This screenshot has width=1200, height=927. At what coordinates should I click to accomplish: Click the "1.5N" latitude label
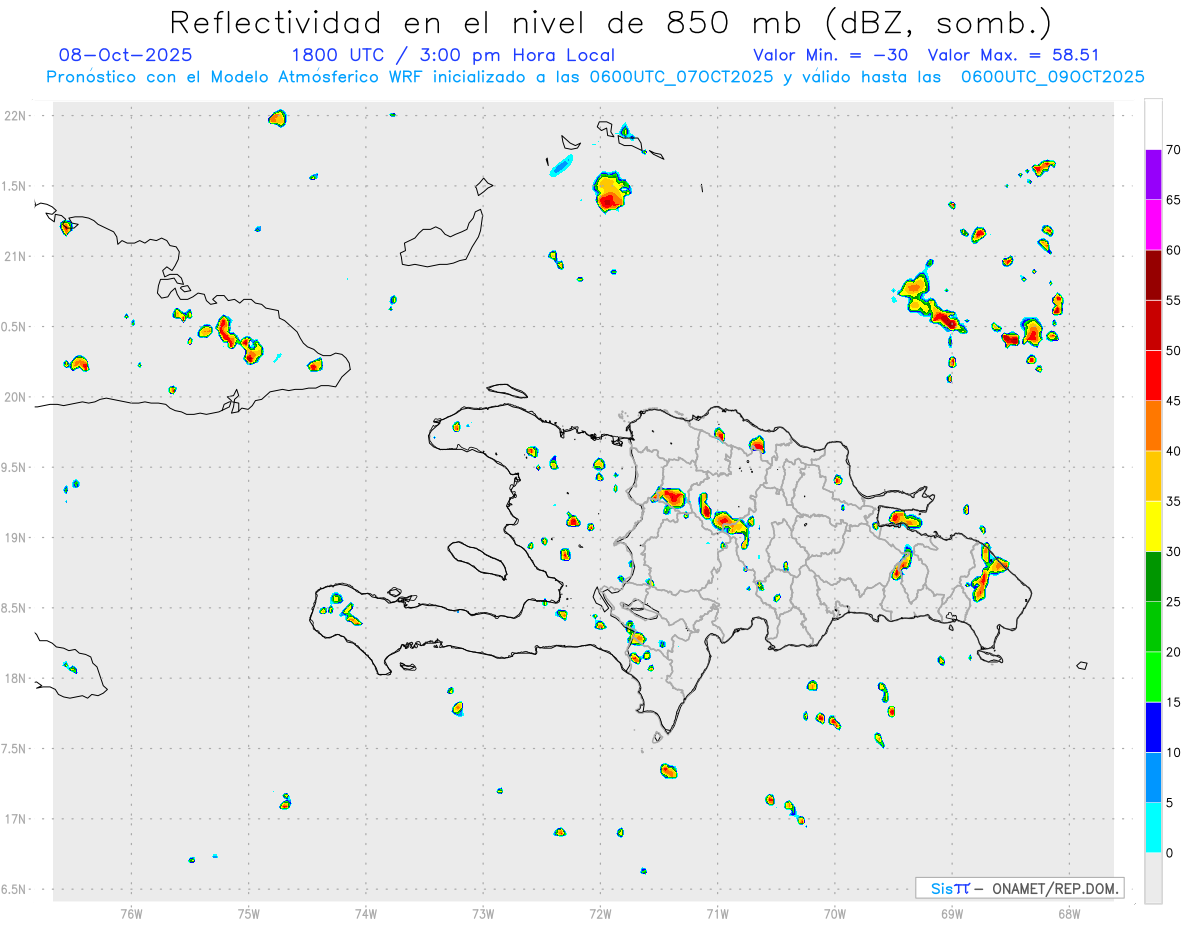pyautogui.click(x=14, y=186)
